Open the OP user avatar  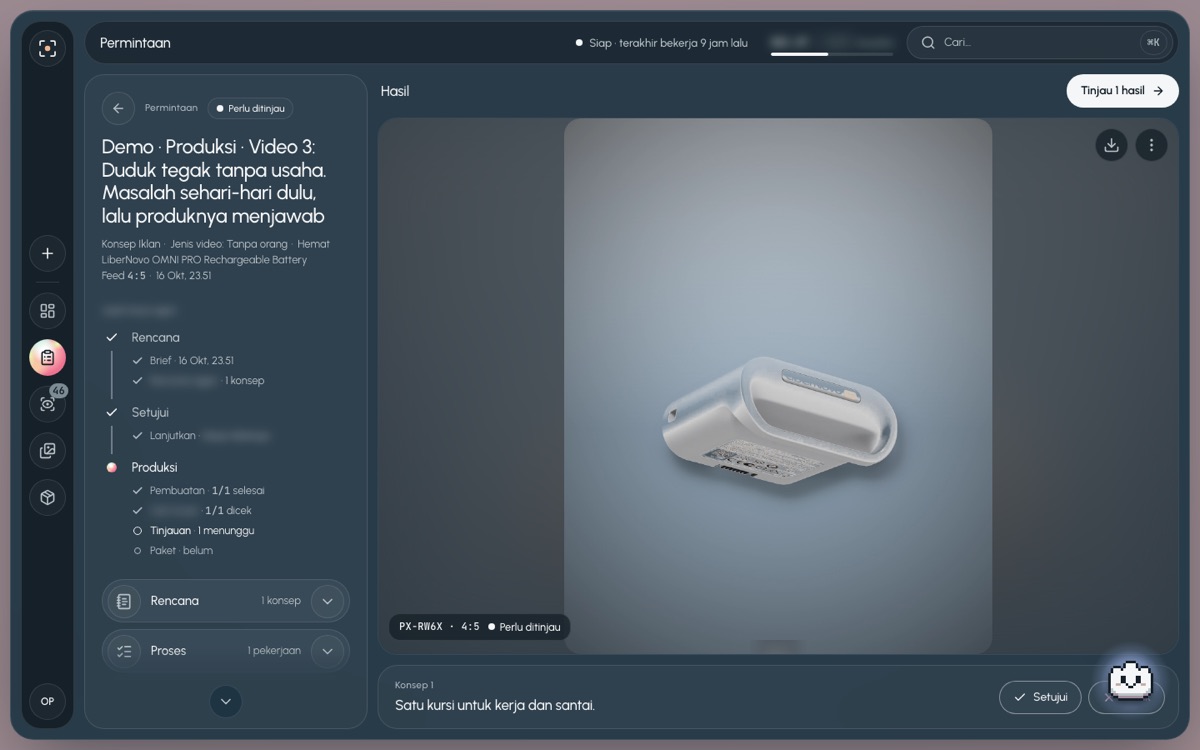tap(47, 701)
